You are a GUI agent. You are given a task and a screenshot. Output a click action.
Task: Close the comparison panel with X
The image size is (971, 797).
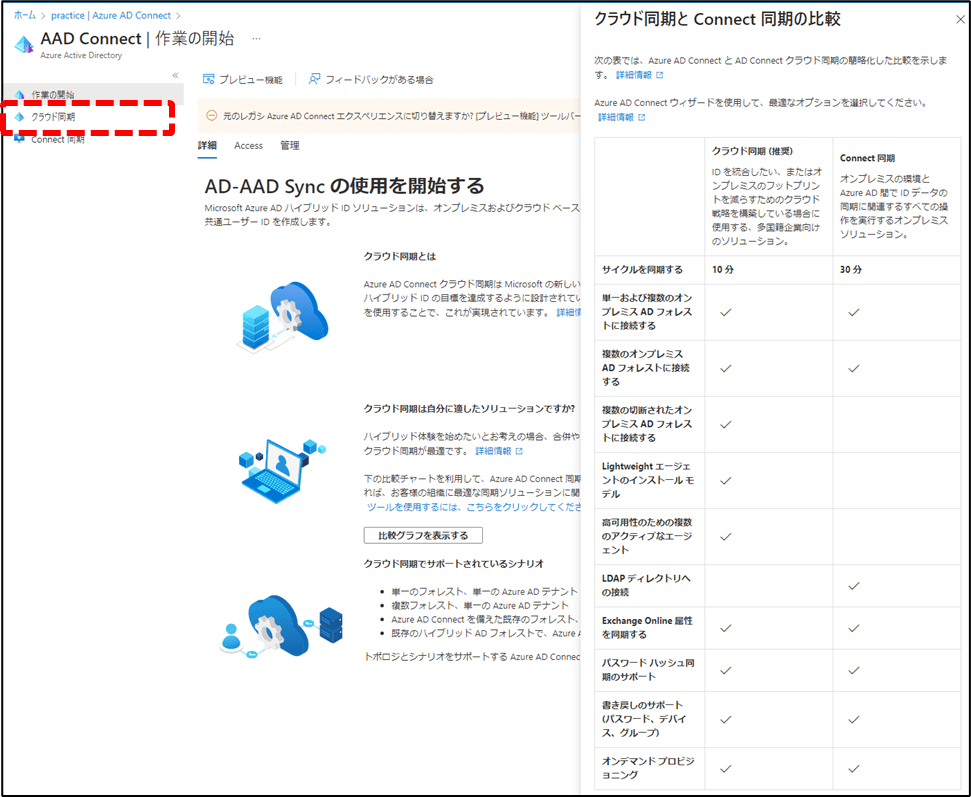pyautogui.click(x=960, y=19)
